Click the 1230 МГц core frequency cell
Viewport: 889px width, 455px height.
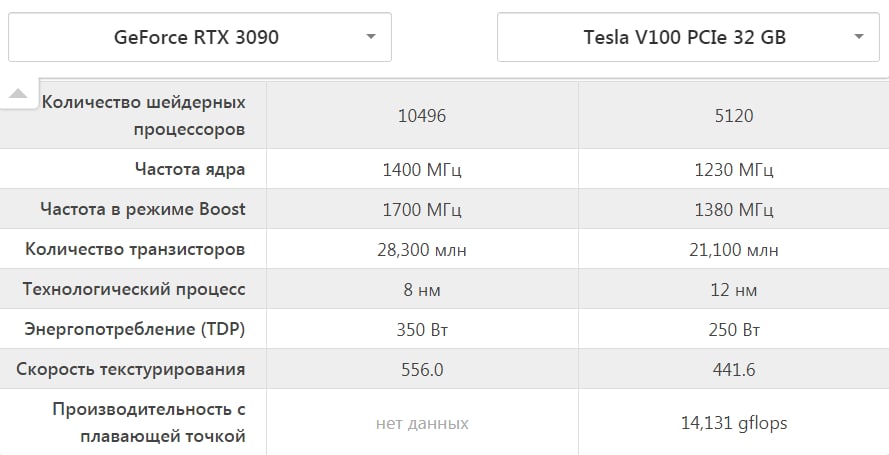click(734, 169)
